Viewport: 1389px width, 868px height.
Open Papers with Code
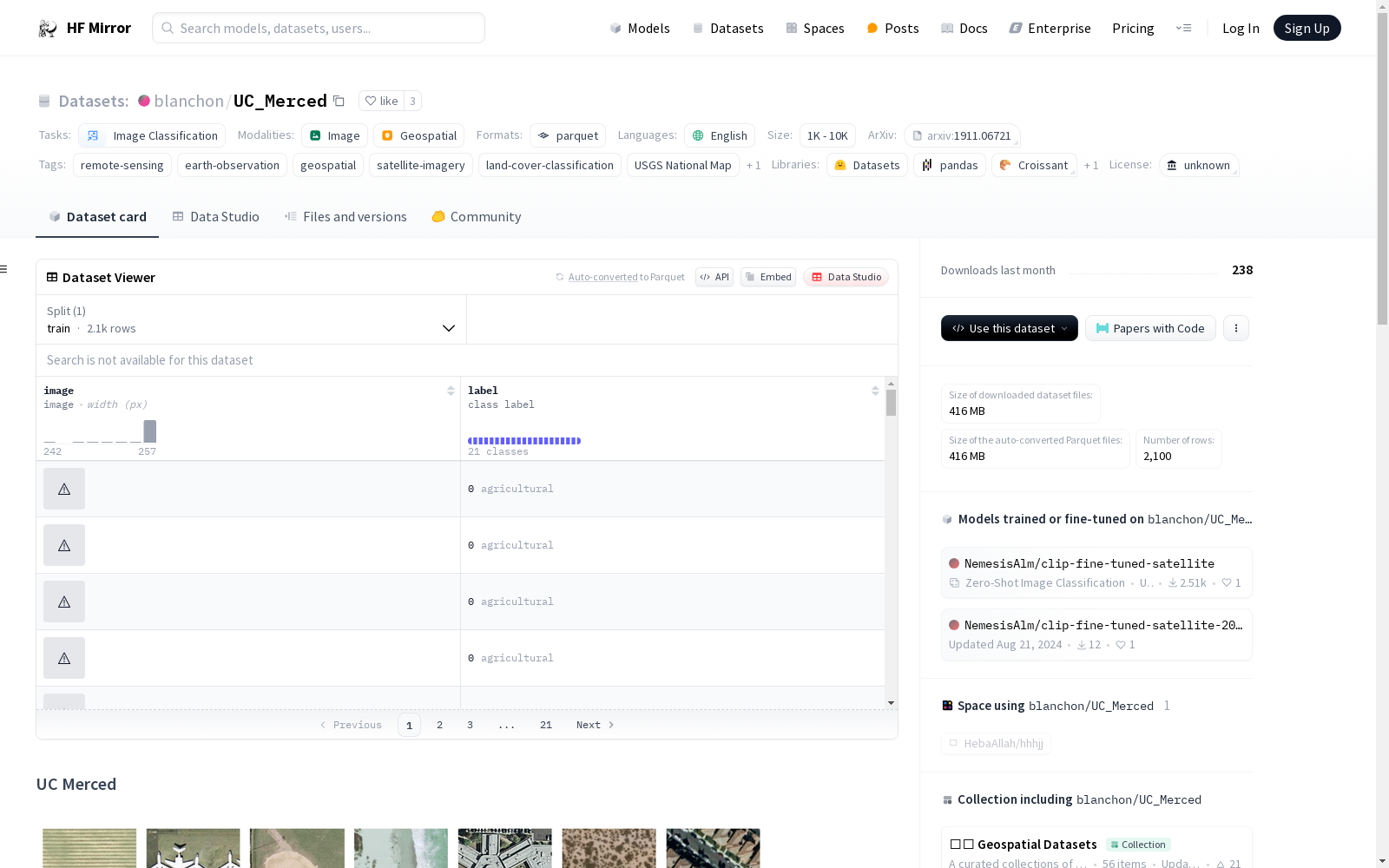1150,328
